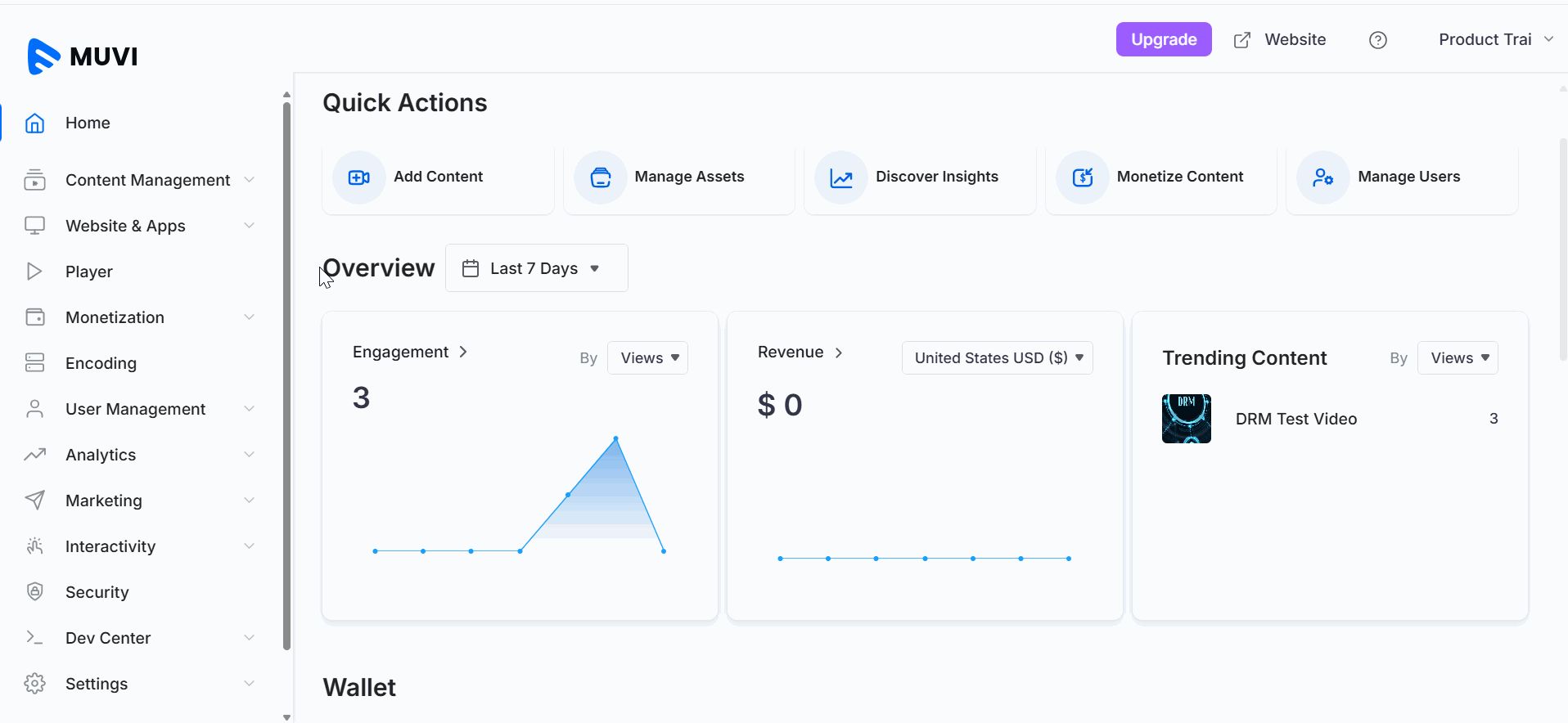Open the Product Trial account dropdown
Image resolution: width=1568 pixels, height=723 pixels.
click(1494, 40)
